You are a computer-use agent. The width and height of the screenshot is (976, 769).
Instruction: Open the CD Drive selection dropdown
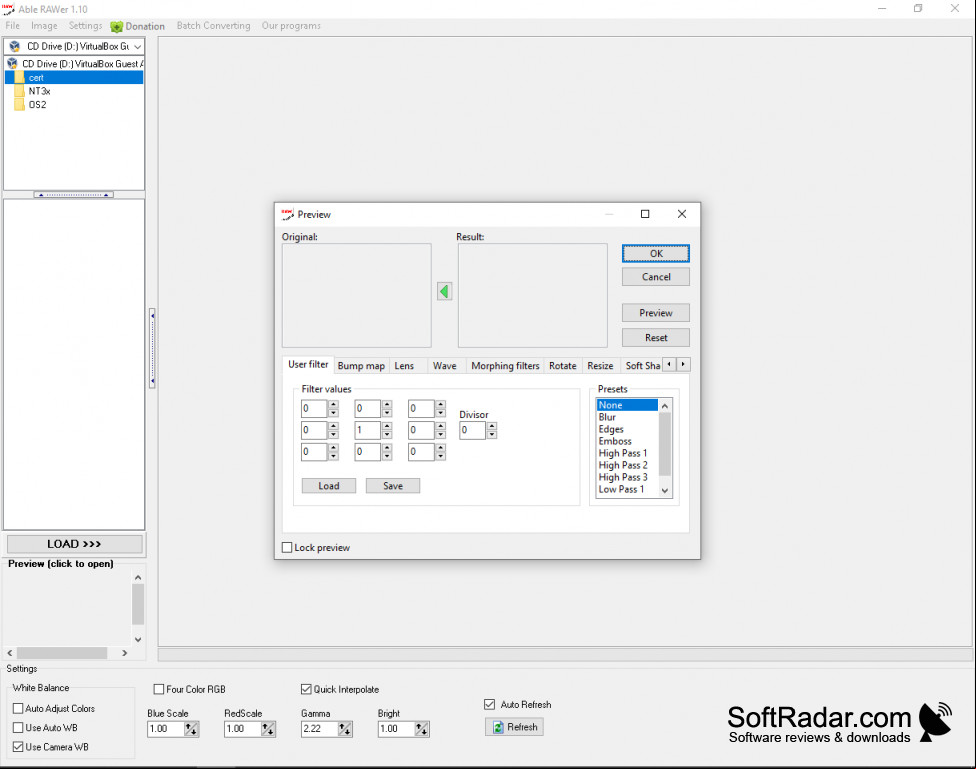(x=138, y=47)
